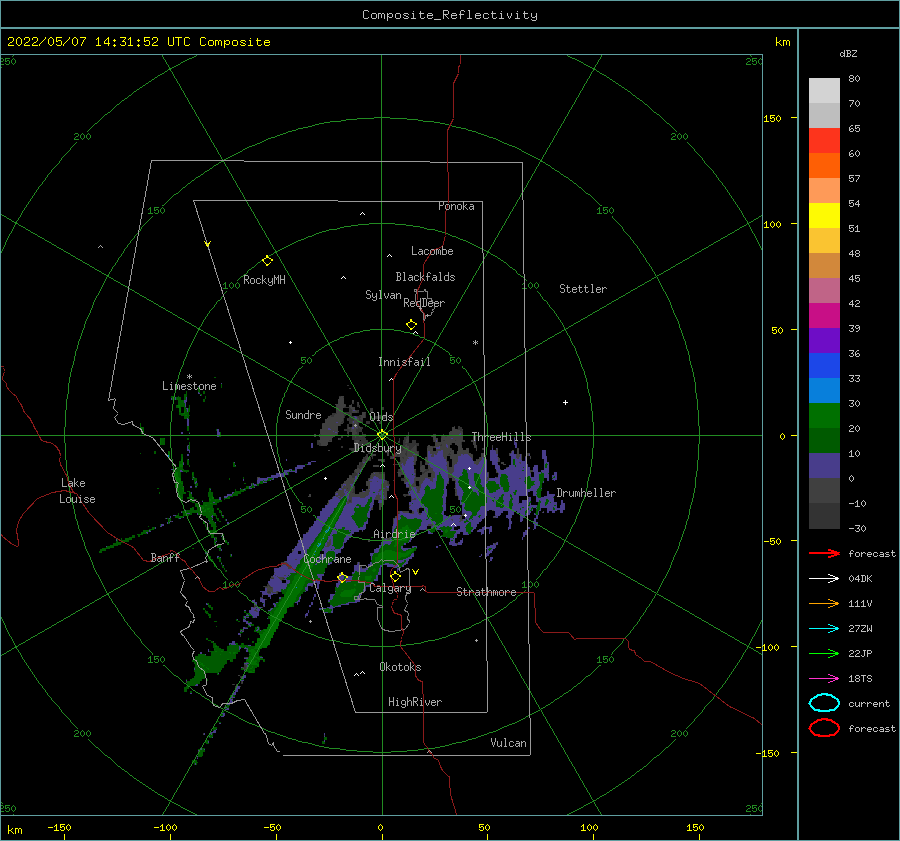Screen dimensions: 900x841
Task: Select the HighRiver label
Action: click(x=415, y=702)
